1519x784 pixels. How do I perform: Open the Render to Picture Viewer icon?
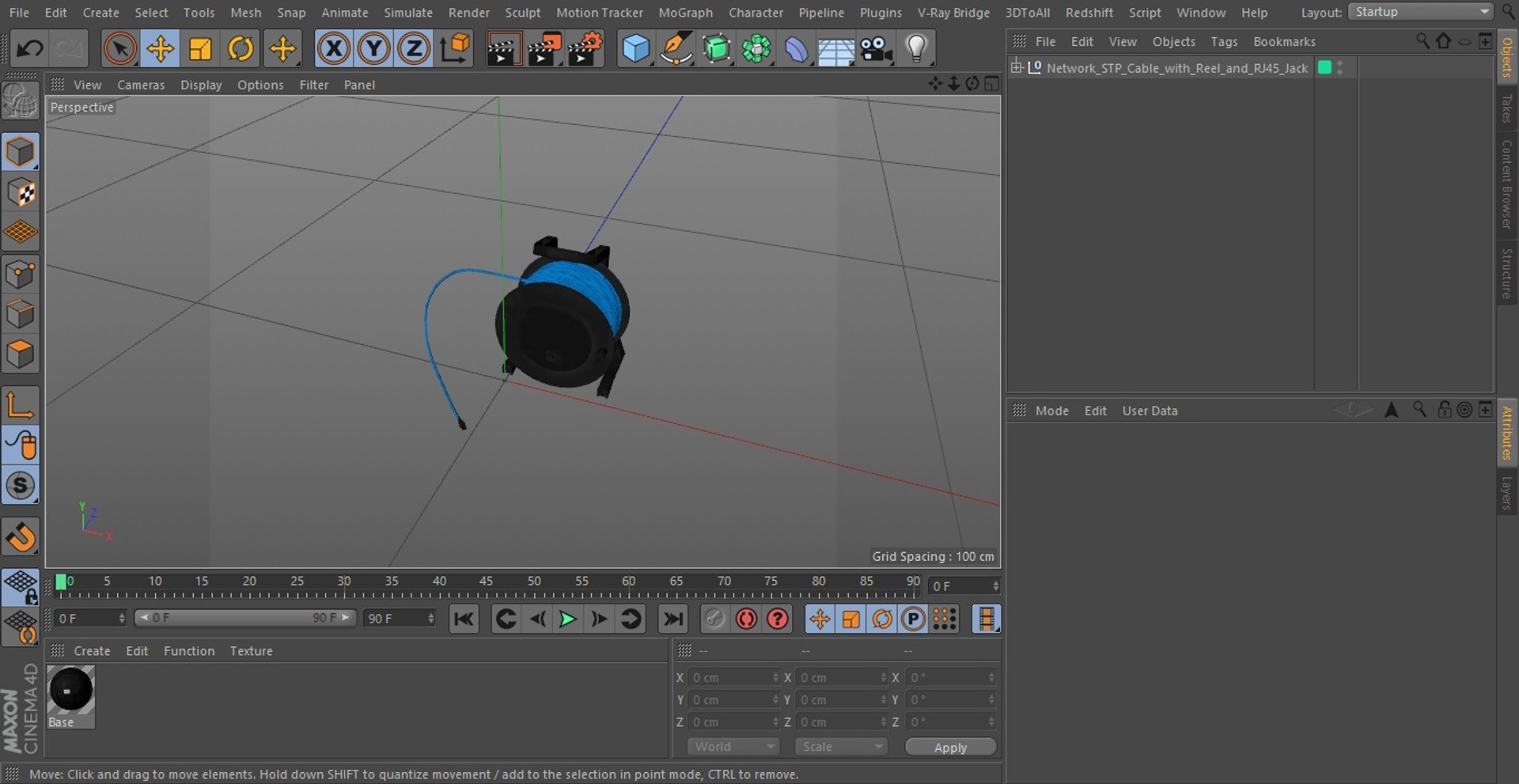[544, 49]
